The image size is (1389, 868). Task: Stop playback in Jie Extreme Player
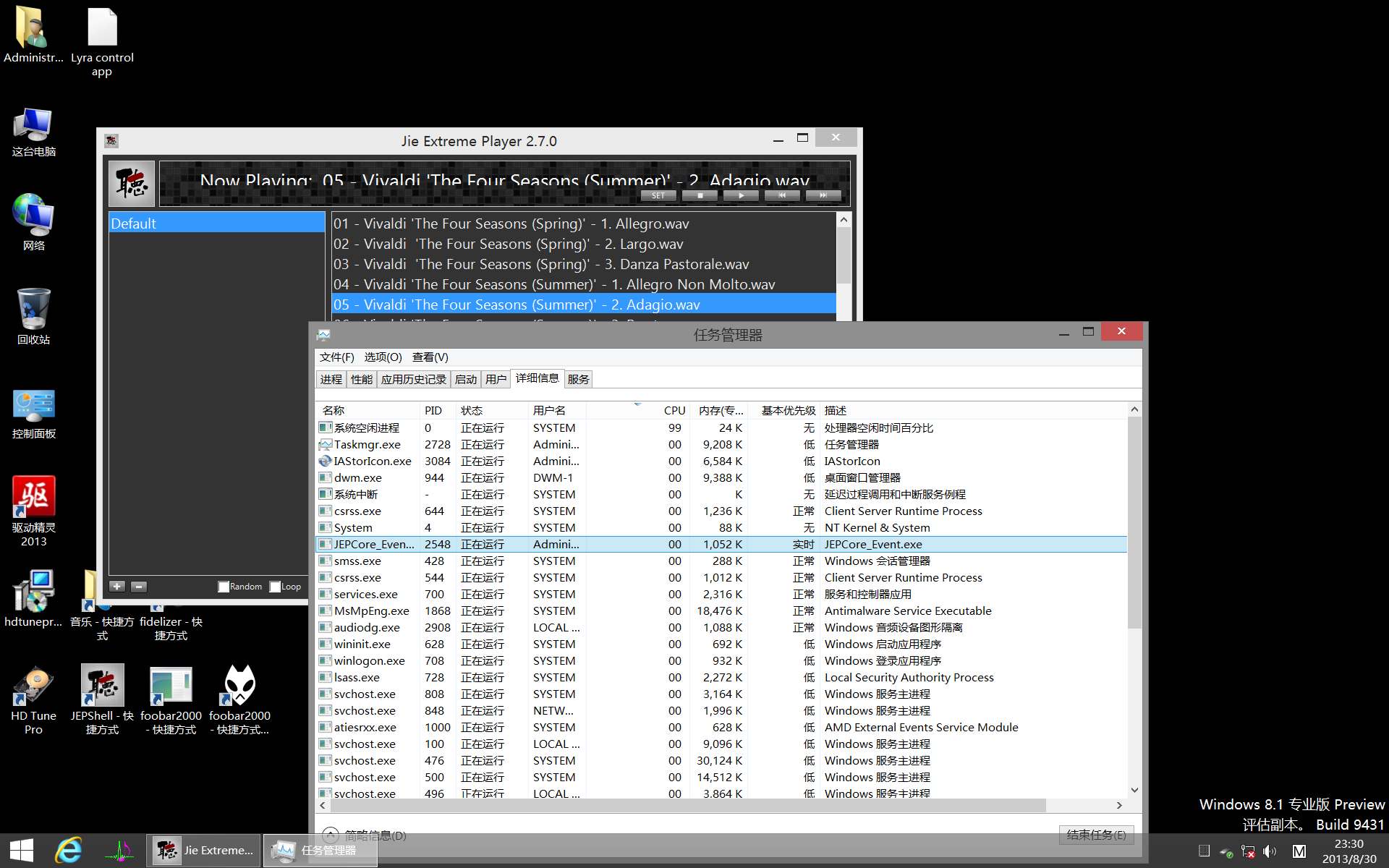[x=700, y=195]
